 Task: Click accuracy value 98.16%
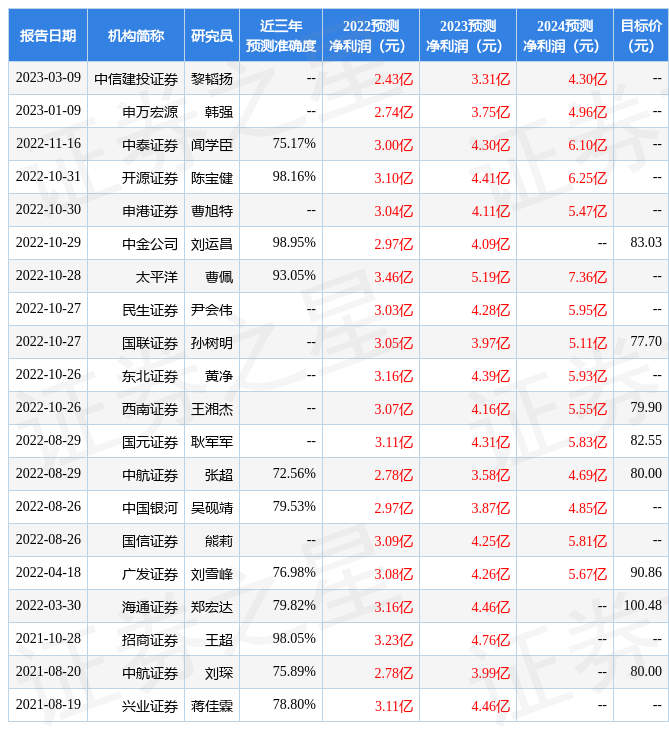click(294, 177)
